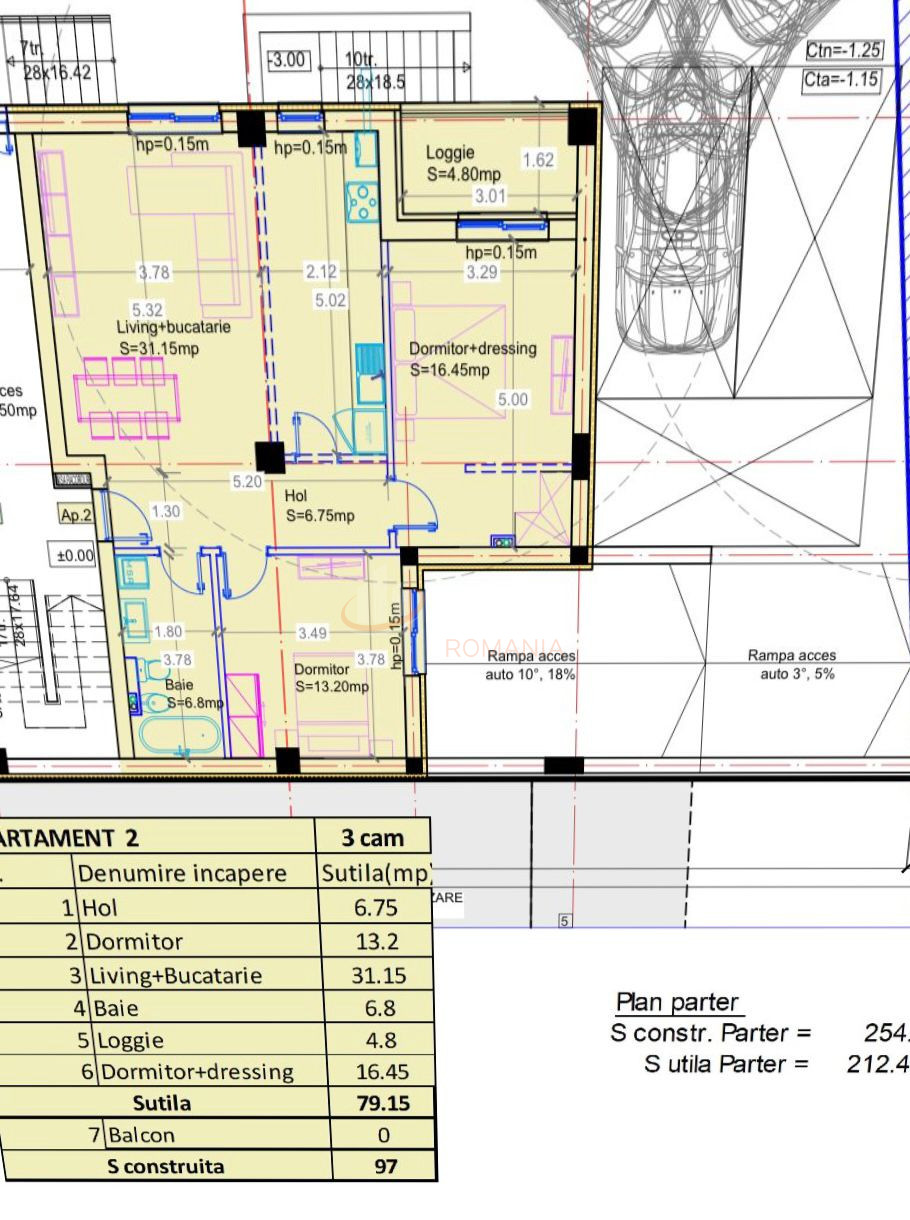This screenshot has width=910, height=1220.
Task: Select the Living+bucatarie S=31.15mp label
Action: tap(175, 336)
